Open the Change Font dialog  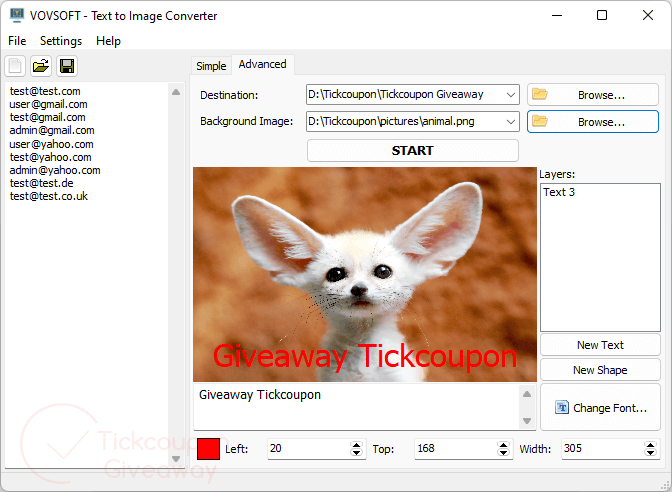coord(600,407)
